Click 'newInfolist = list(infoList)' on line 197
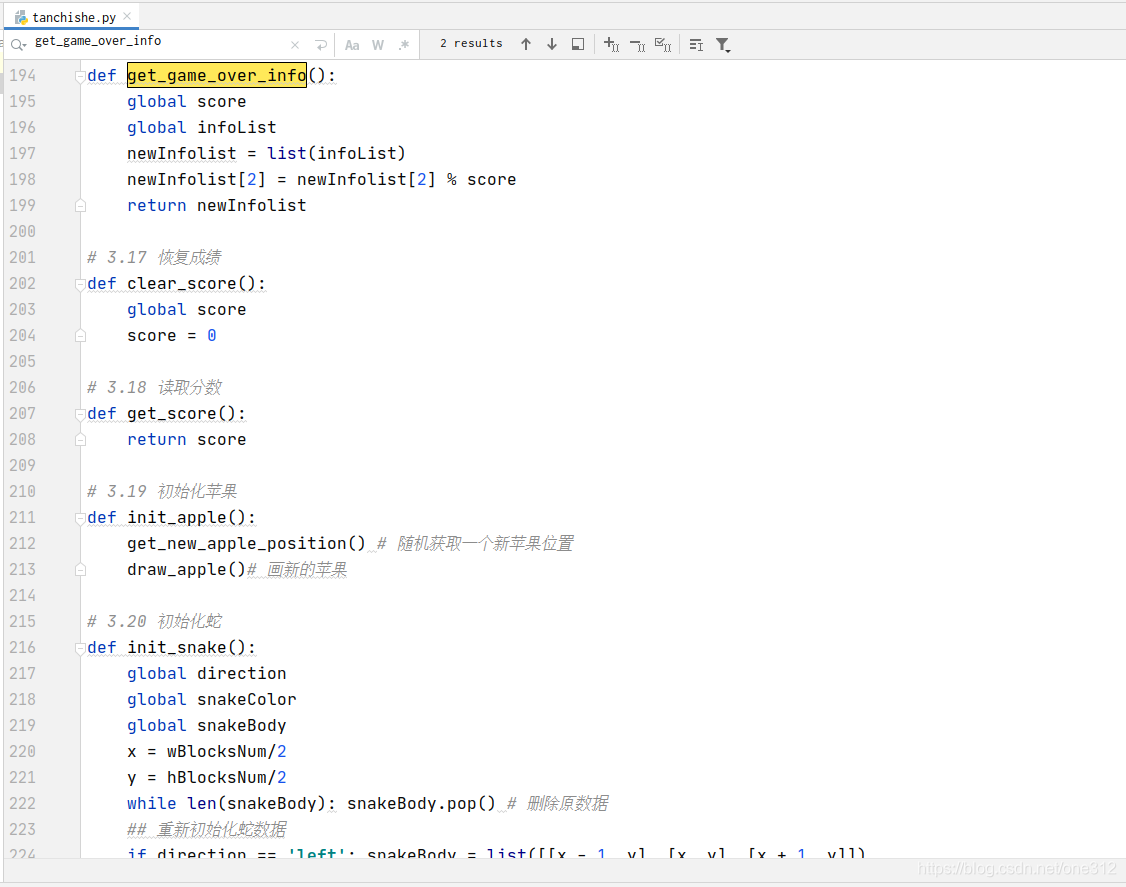The image size is (1126, 887). point(266,154)
